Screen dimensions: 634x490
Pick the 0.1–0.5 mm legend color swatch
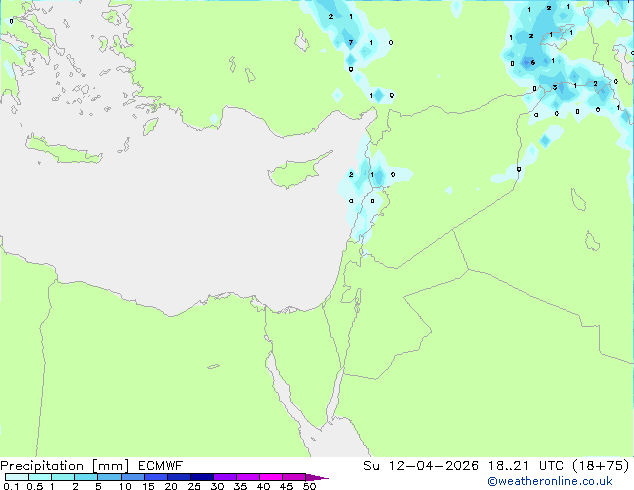pyautogui.click(x=17, y=477)
